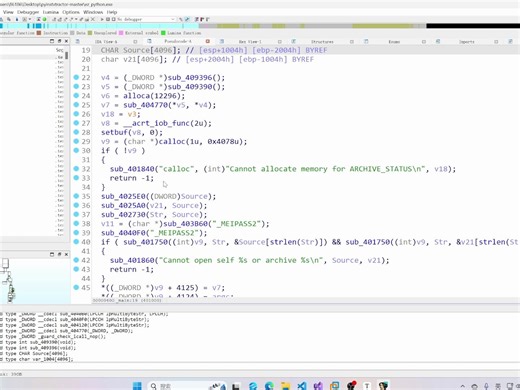
Task: Close the IDA View-A tab
Action: click(x=135, y=42)
